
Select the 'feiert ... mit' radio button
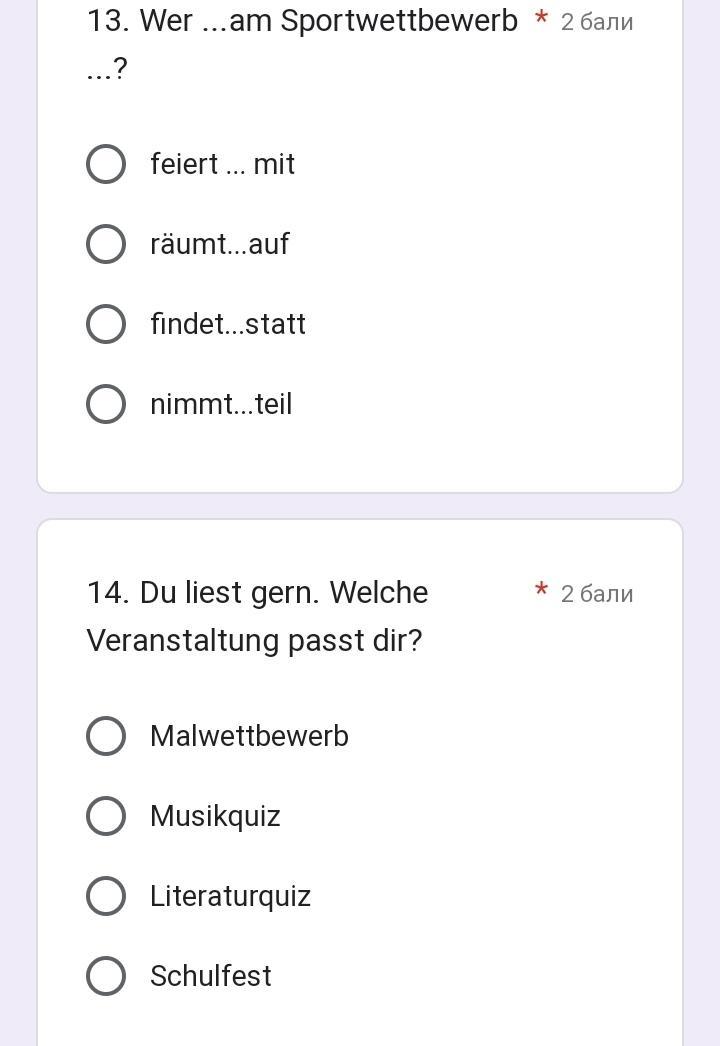coord(106,164)
